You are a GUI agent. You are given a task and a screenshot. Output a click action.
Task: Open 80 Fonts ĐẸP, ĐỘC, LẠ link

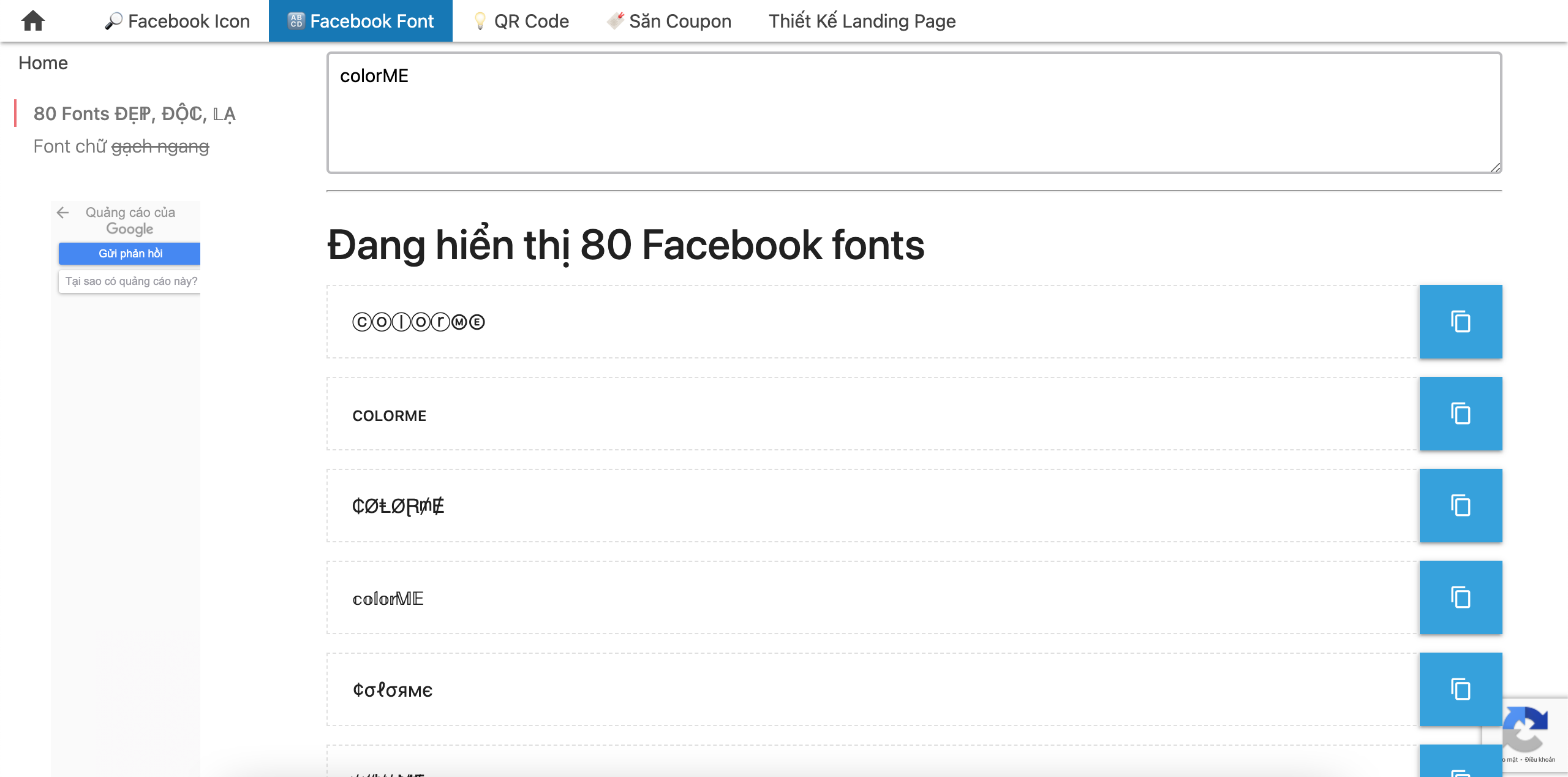coord(134,114)
